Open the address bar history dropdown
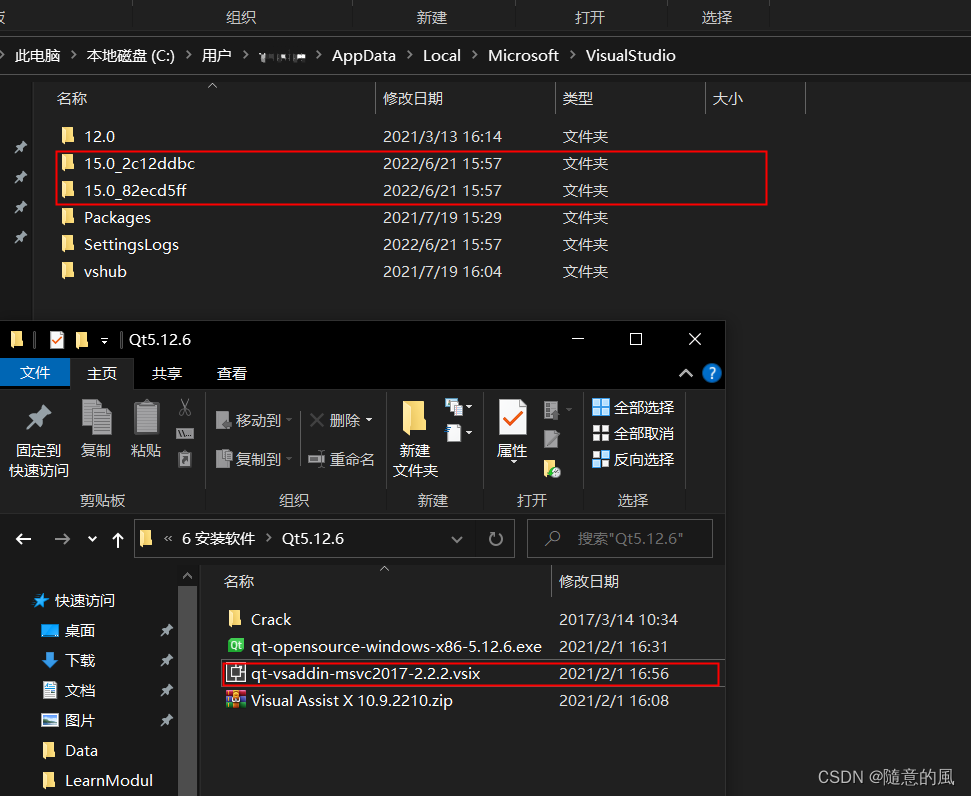The height and width of the screenshot is (796, 971). pos(457,539)
